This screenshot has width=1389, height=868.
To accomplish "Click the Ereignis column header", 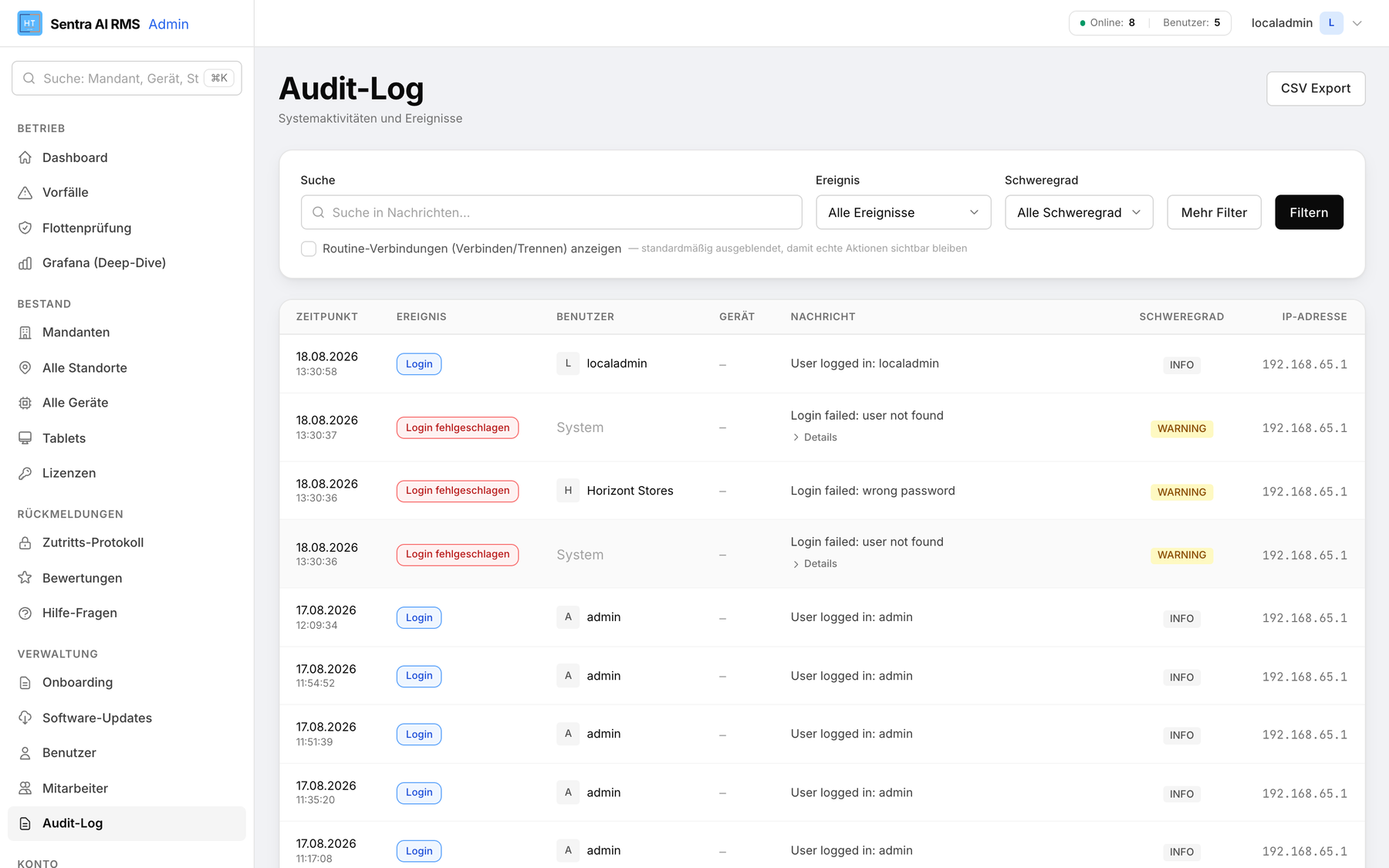I will (x=421, y=317).
